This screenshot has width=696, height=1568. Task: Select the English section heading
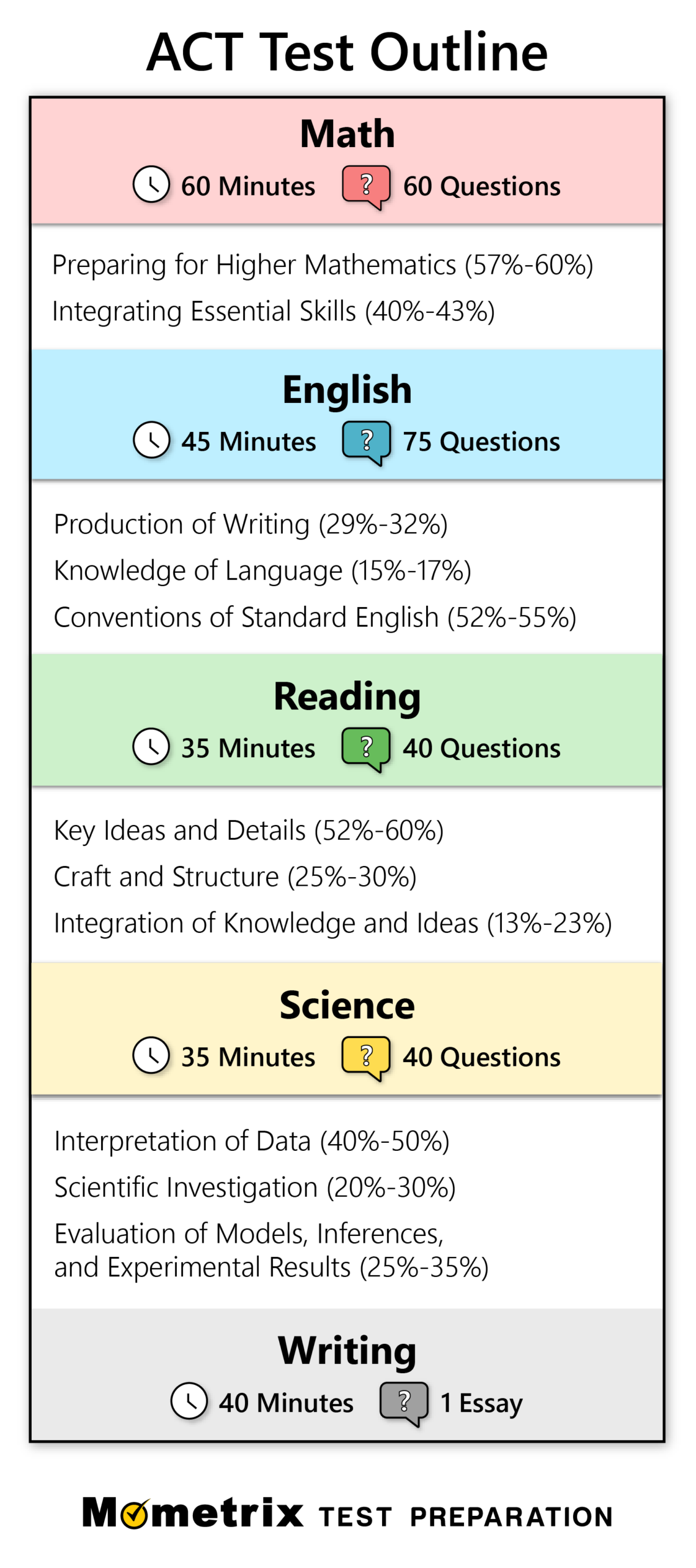(x=347, y=389)
